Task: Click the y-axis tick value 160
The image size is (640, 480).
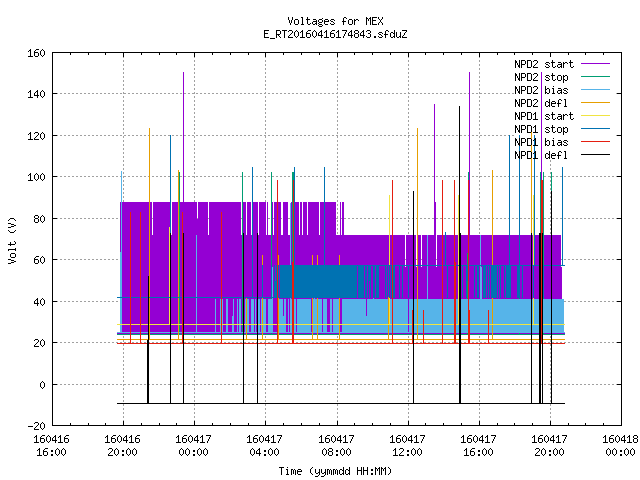Action: (x=36, y=53)
